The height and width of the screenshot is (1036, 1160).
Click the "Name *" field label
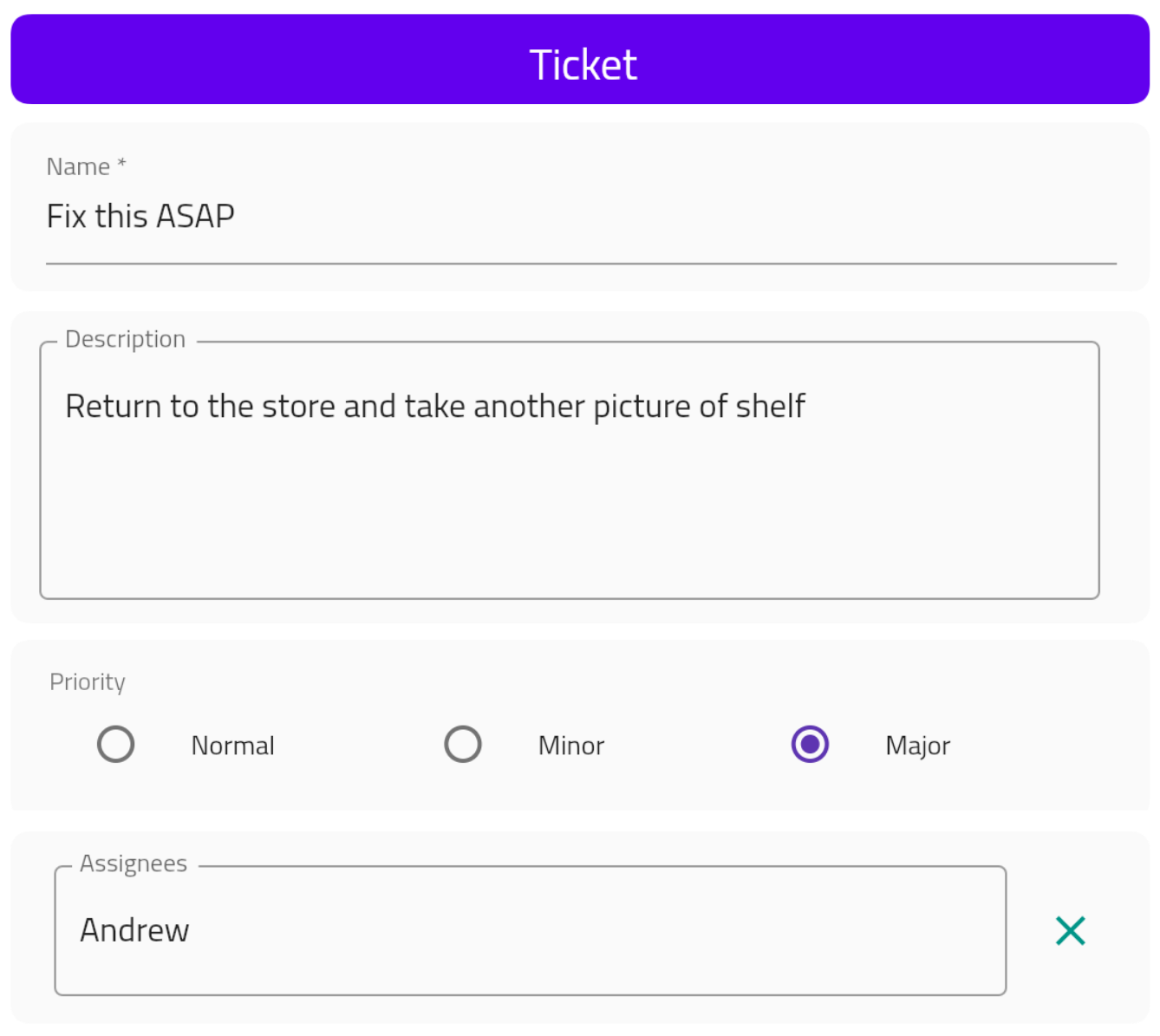point(86,166)
